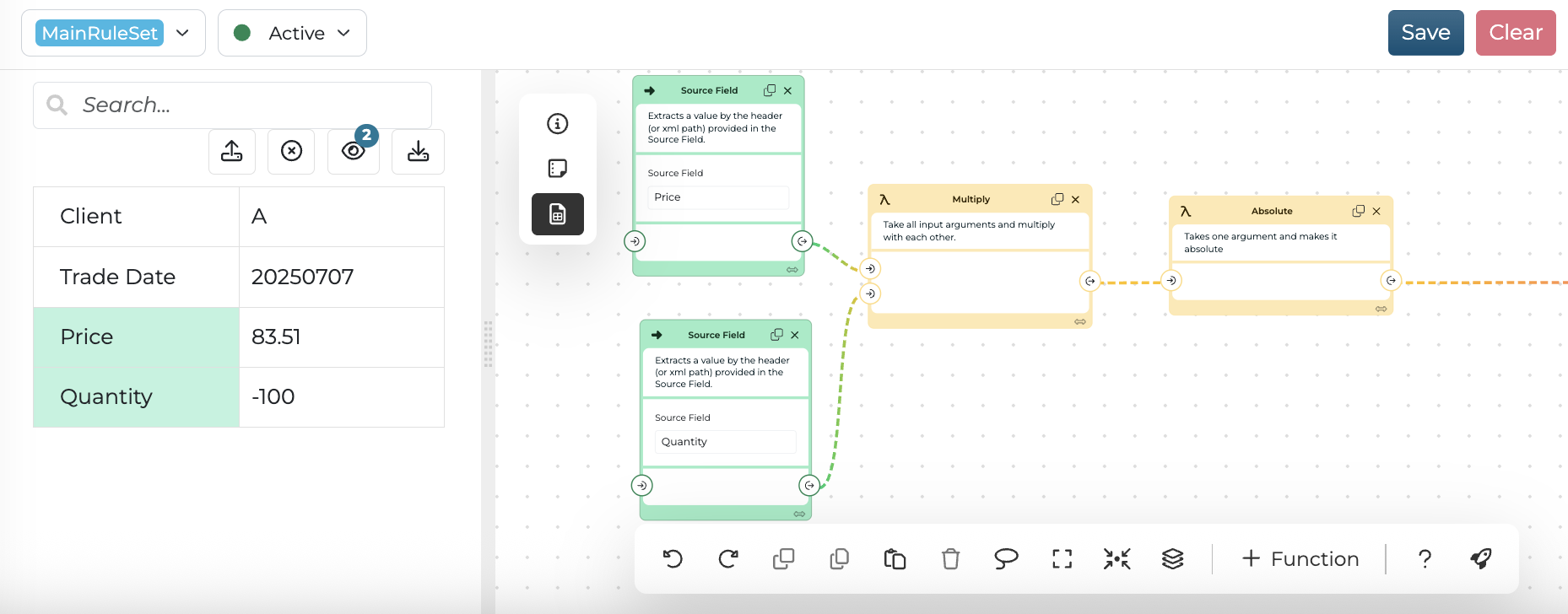
Task: Click the Redo icon
Action: (728, 558)
